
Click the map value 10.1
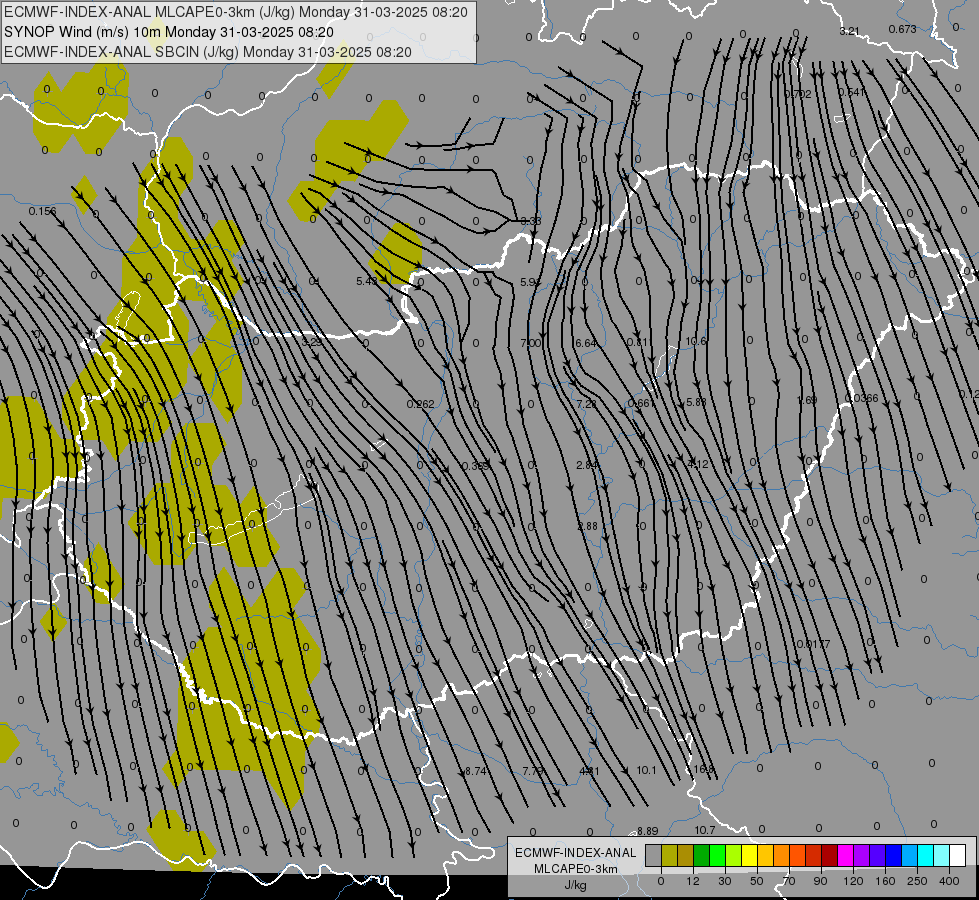[646, 771]
